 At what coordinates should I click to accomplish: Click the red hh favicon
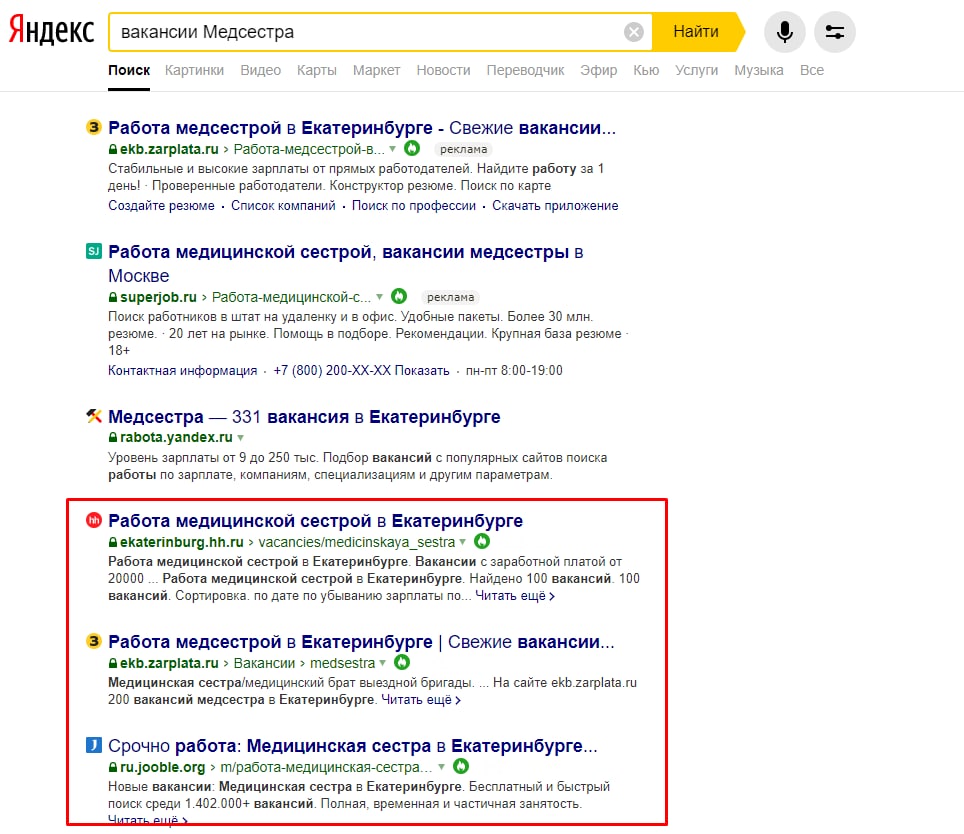93,520
